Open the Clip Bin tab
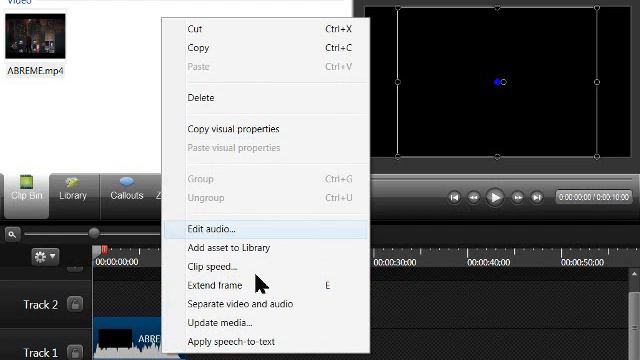The width and height of the screenshot is (640, 360). (x=27, y=196)
